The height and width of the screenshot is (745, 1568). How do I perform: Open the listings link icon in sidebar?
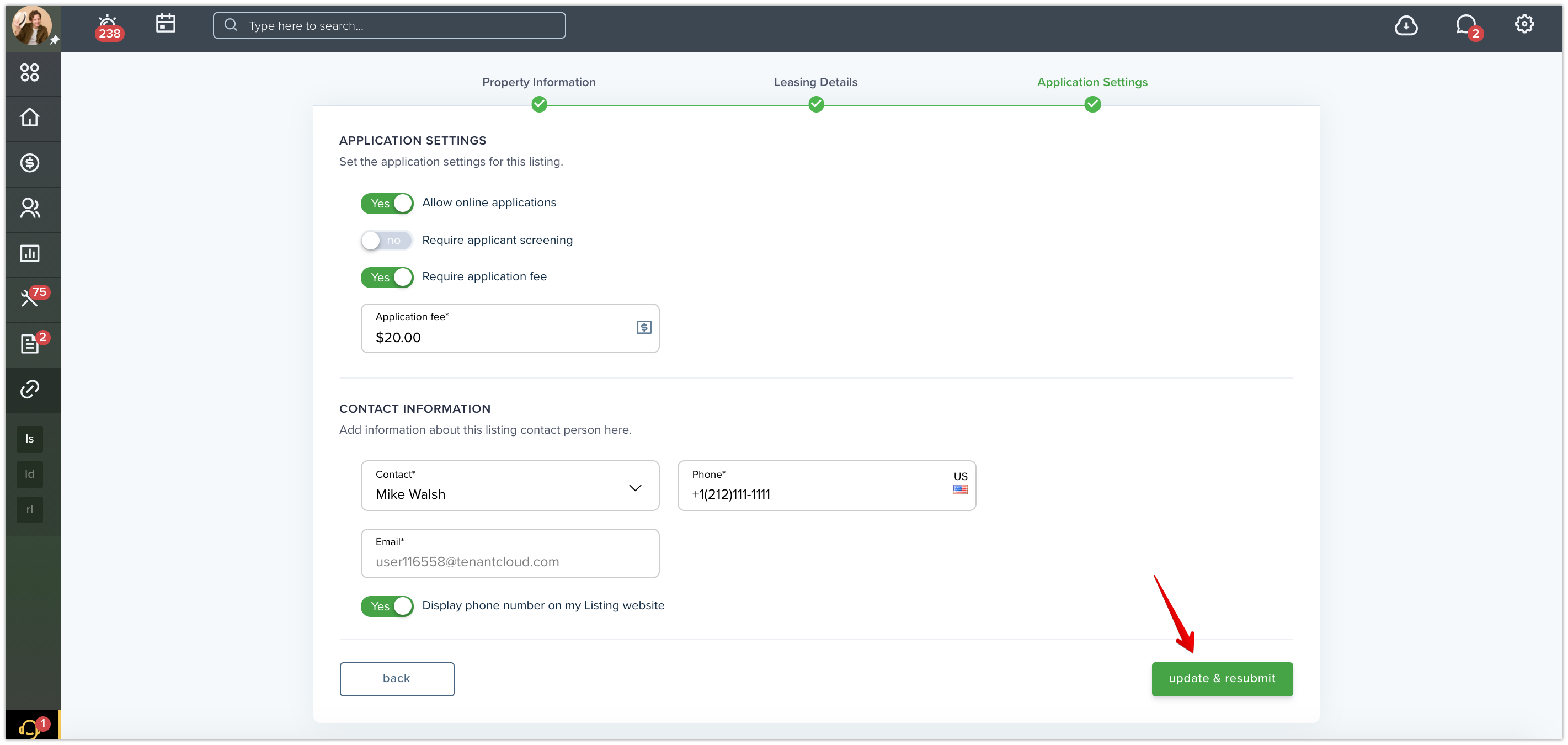pyautogui.click(x=30, y=389)
